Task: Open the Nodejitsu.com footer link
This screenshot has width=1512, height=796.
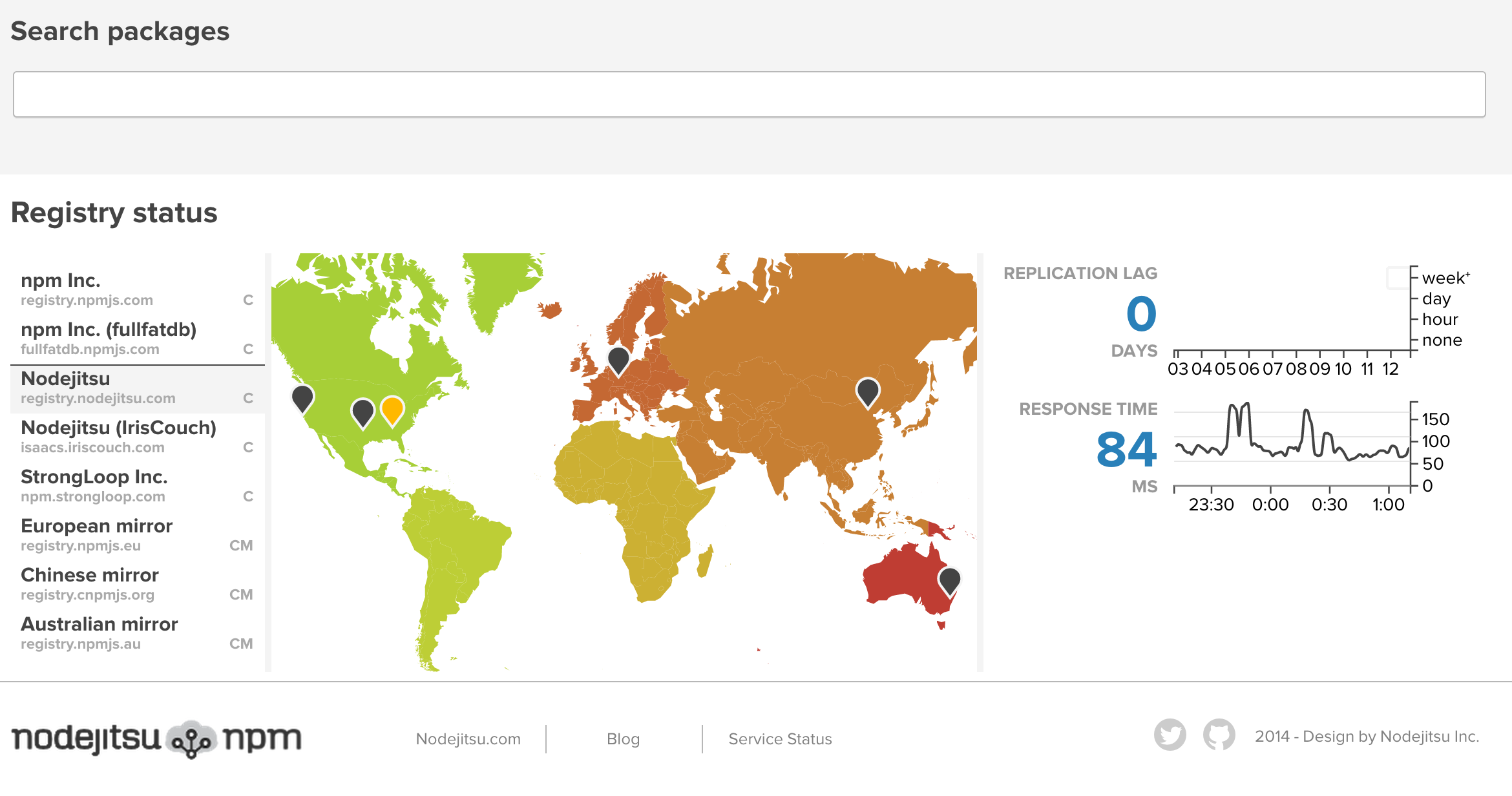Action: click(x=468, y=739)
